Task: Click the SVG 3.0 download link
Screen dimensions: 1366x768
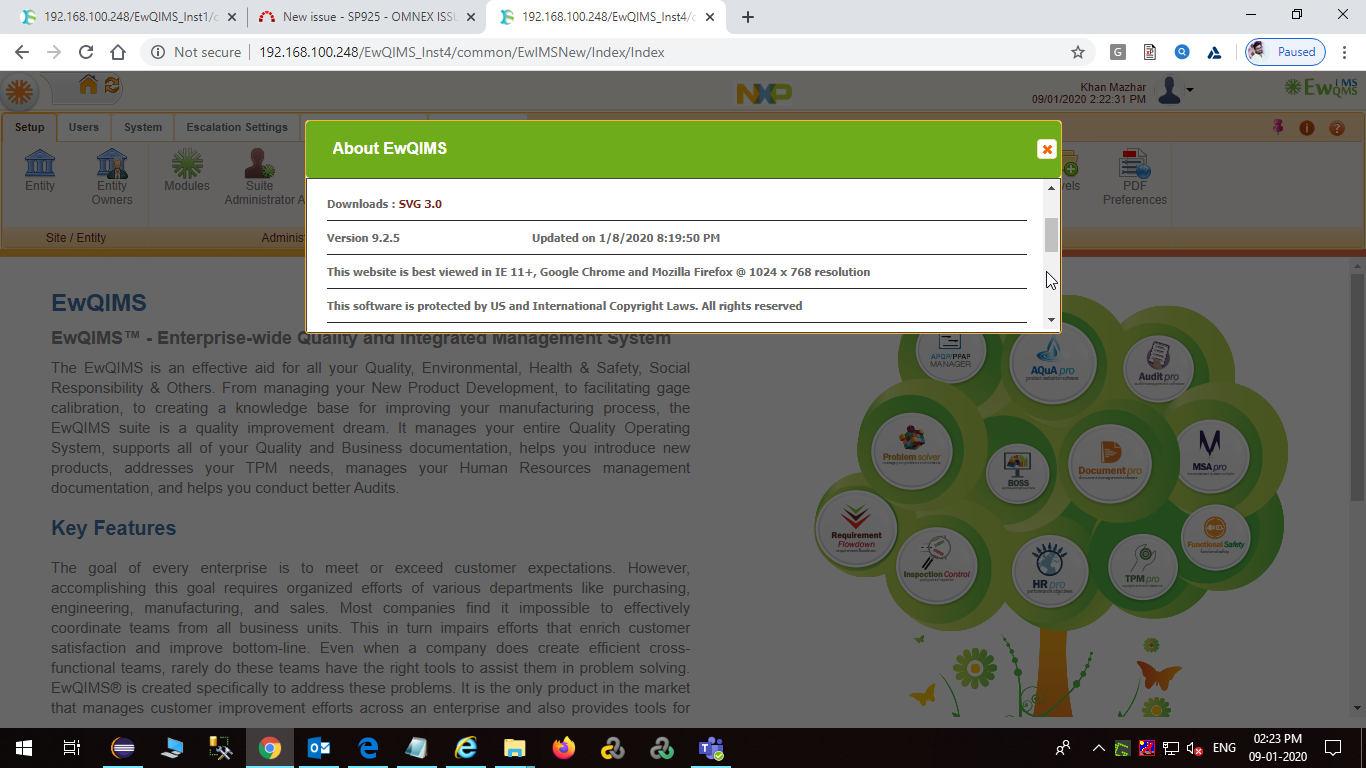Action: coord(420,204)
